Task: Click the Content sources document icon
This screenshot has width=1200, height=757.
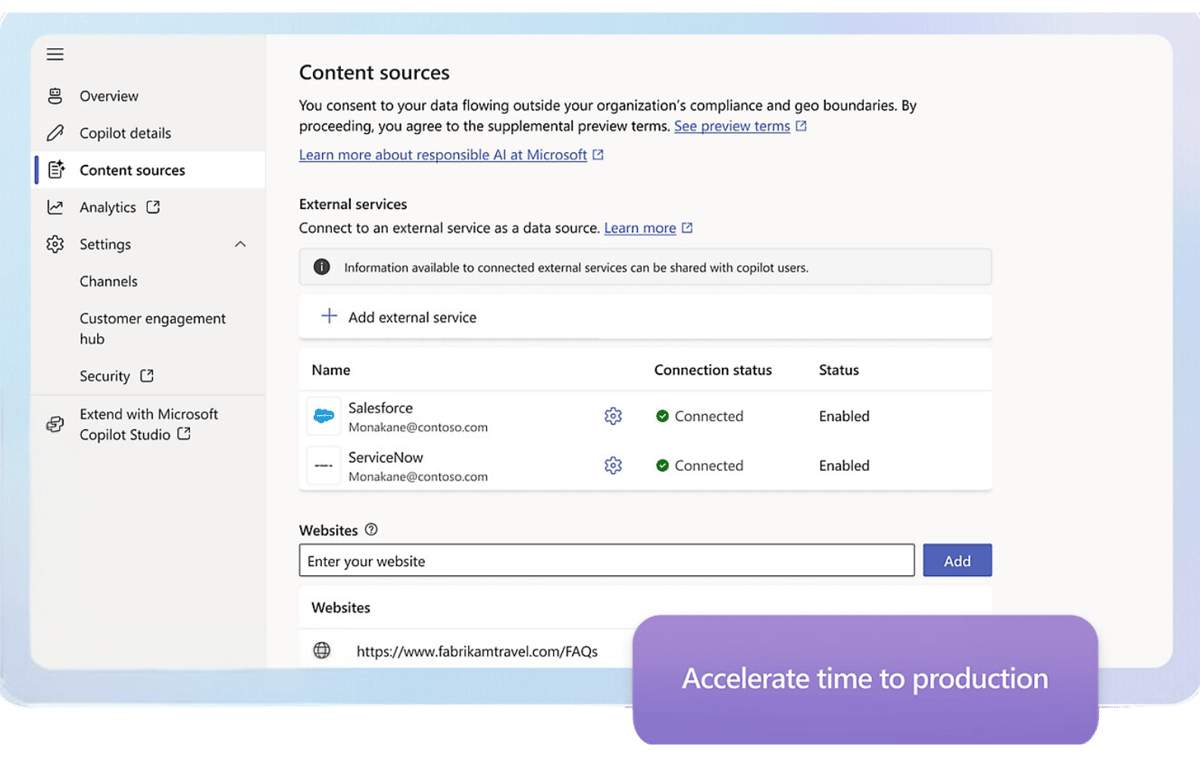Action: (56, 170)
